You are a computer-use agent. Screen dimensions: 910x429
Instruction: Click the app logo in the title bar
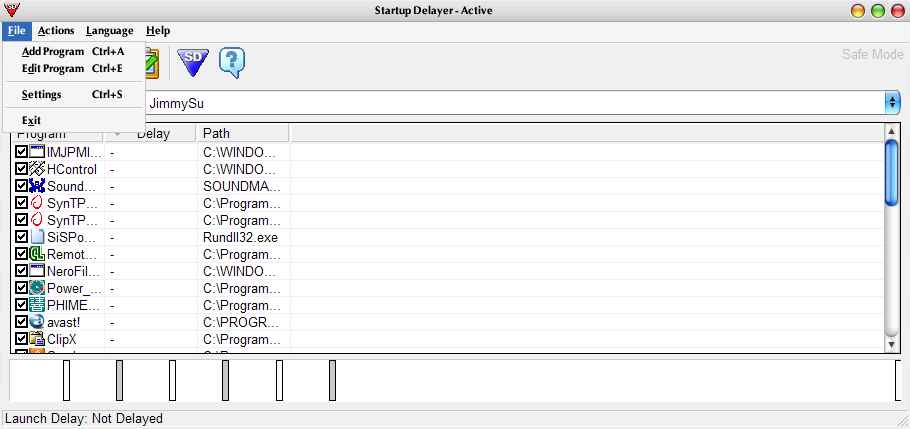point(11,10)
